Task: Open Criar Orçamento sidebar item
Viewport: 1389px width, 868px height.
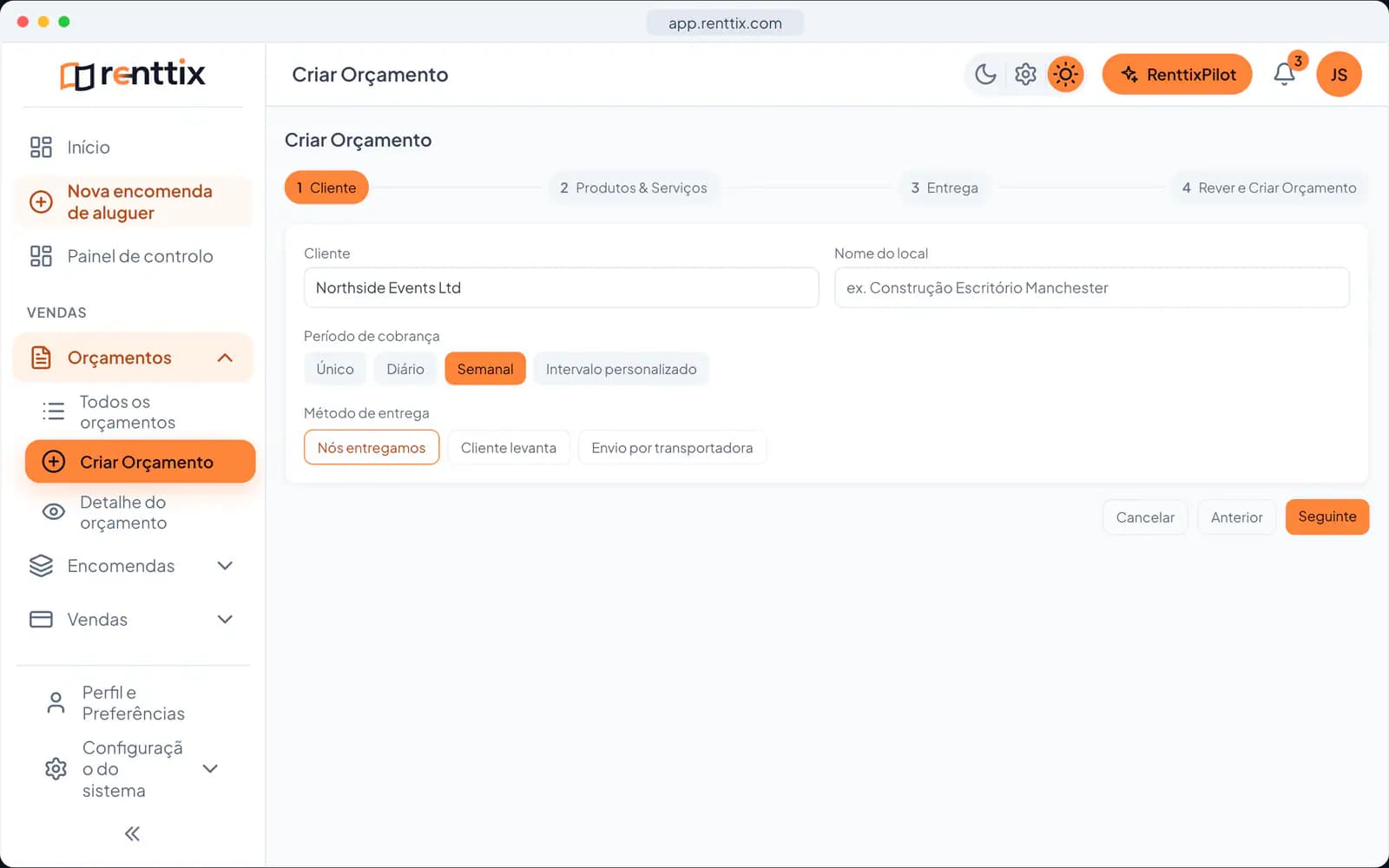Action: [141, 462]
